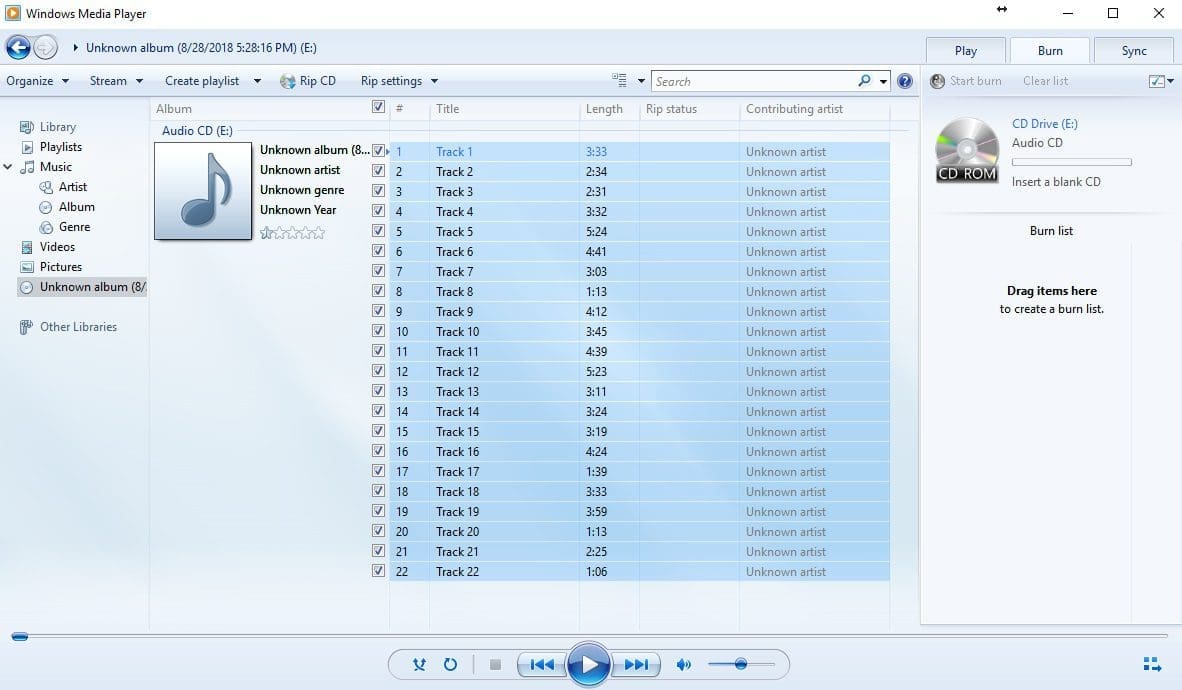The image size is (1182, 690).
Task: Uncheck Track 5 from rip selection
Action: 378,230
